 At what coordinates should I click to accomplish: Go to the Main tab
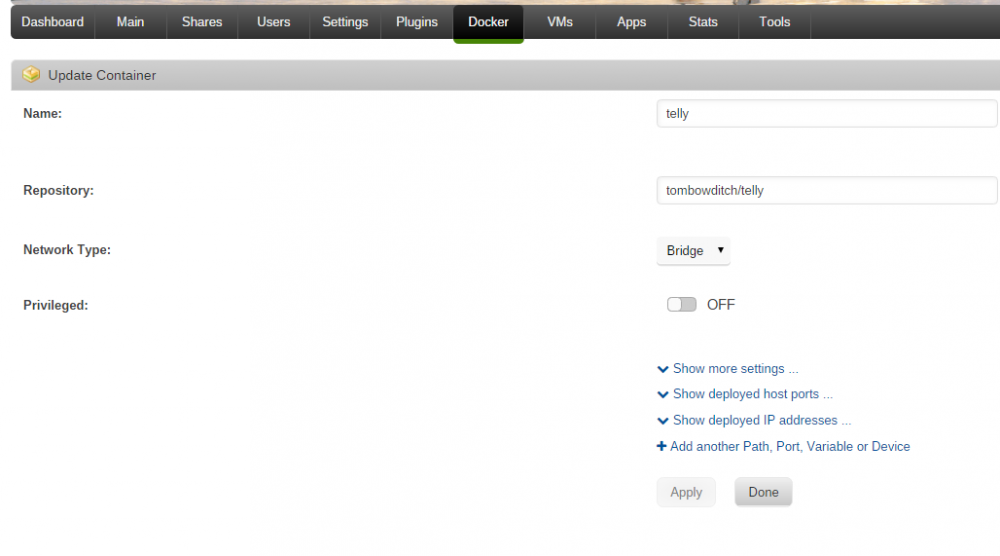[130, 22]
